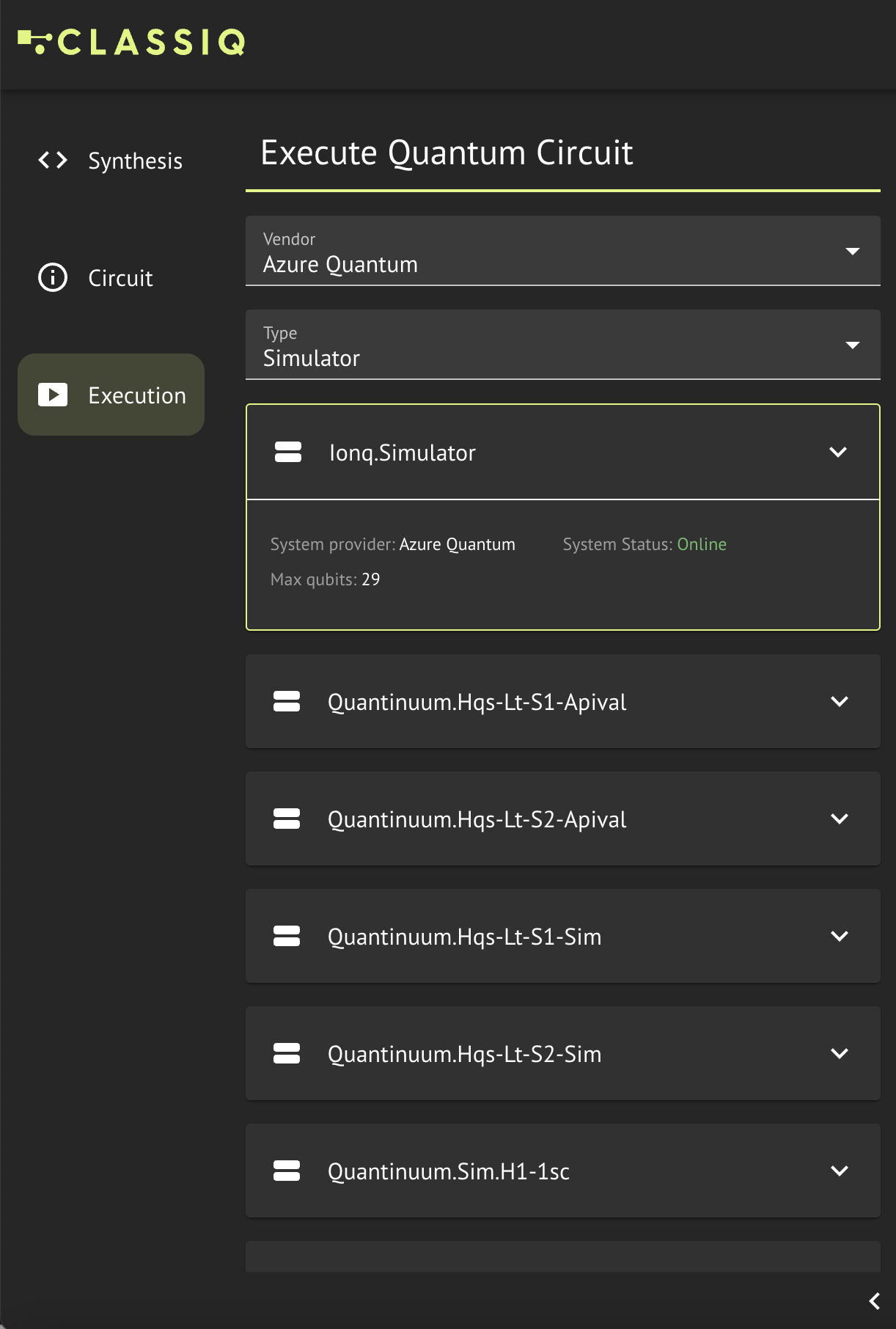
Task: Select the Quantinuum.Hqs-Lt-S2-Apival backend row
Action: (x=563, y=819)
